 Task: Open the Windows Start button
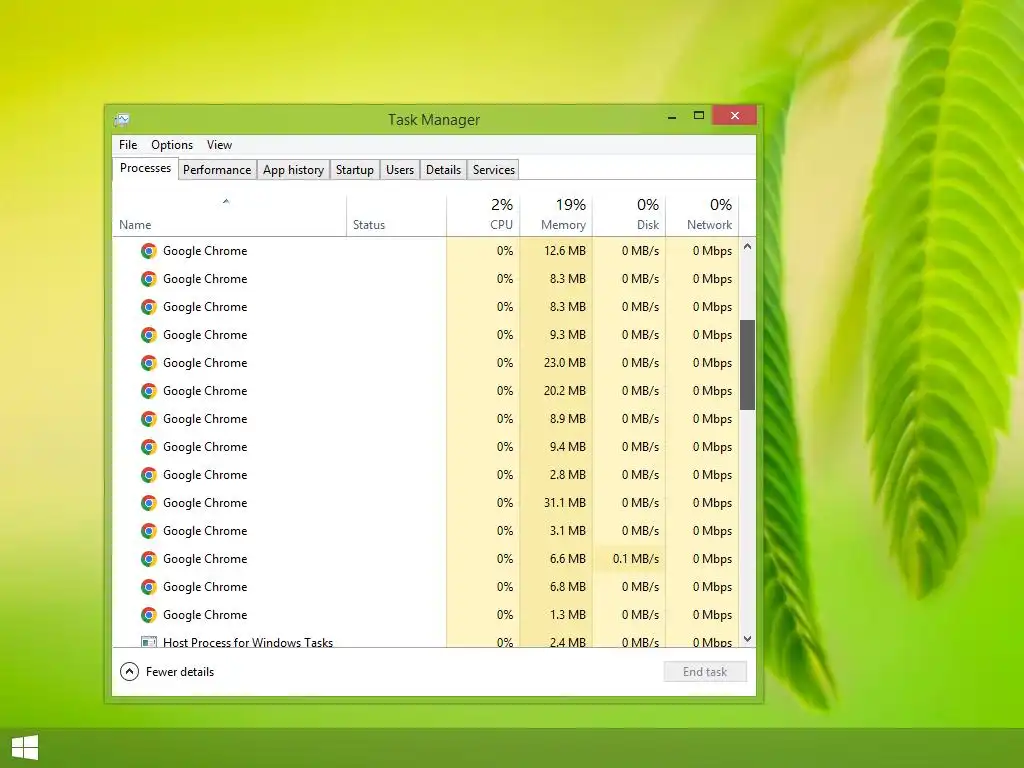click(25, 748)
